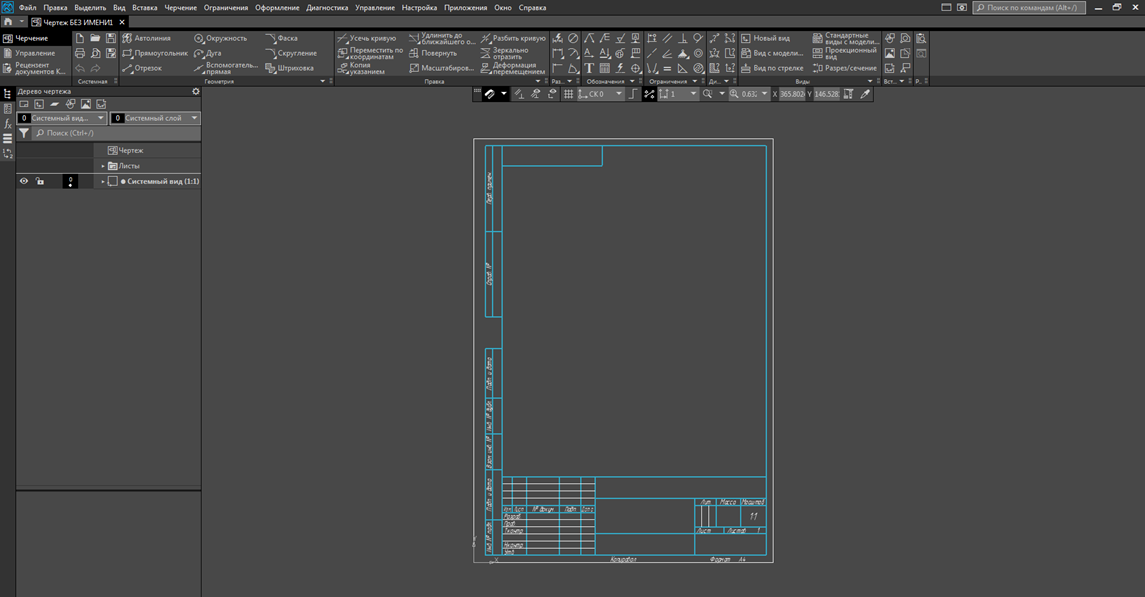Toggle visibility eye of Системный вид

[x=24, y=181]
